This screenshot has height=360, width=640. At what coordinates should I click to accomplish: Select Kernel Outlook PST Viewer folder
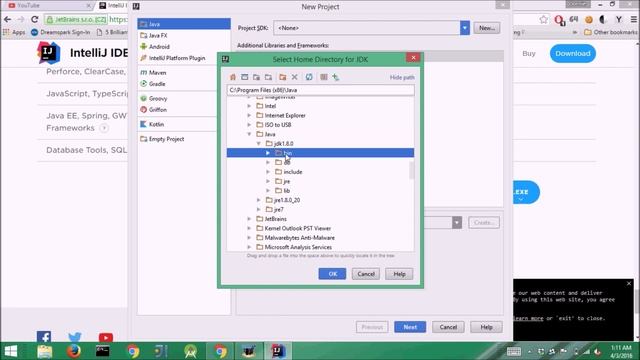click(294, 228)
